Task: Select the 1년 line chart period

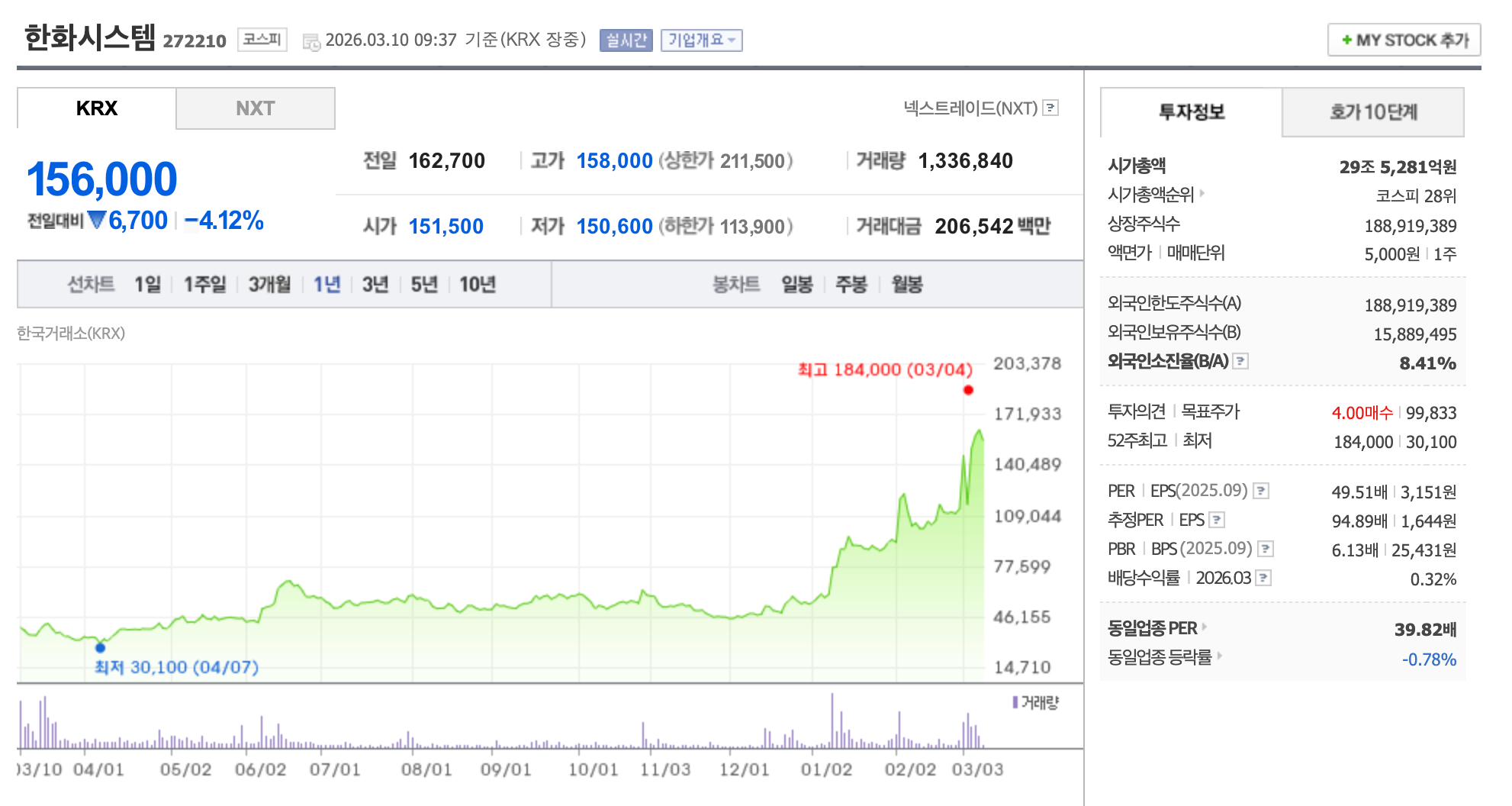Action: pyautogui.click(x=327, y=285)
